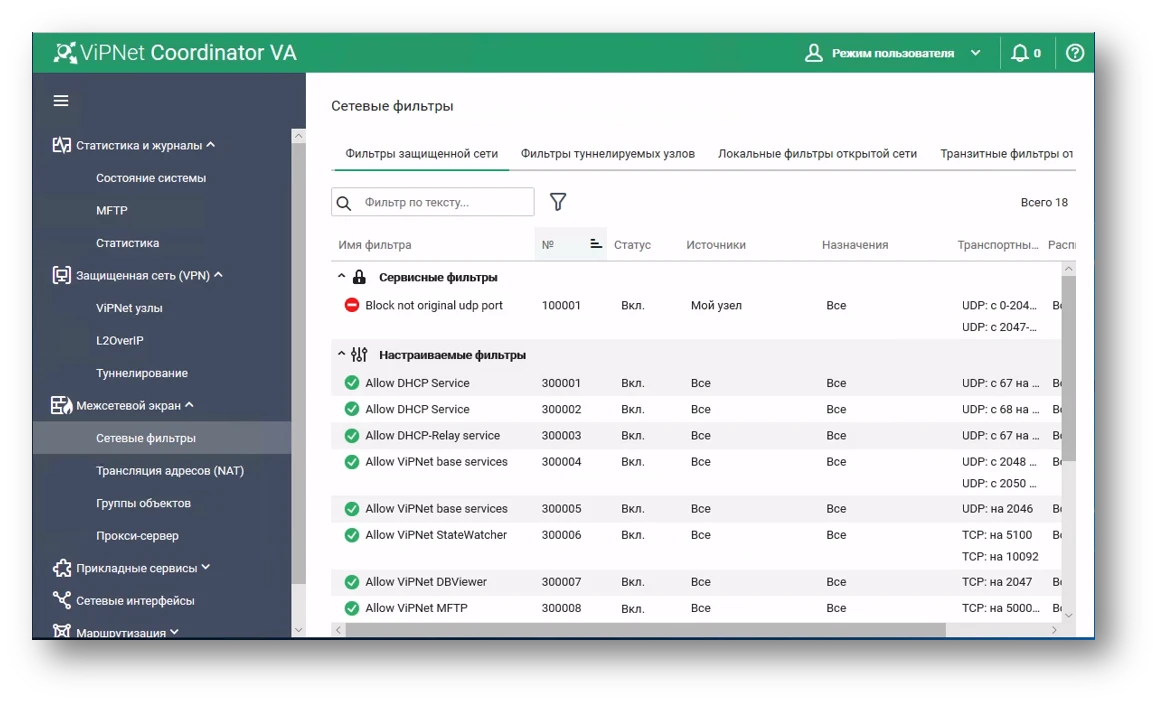Click green status icon of Allow ViPNet MFTP

(352, 608)
